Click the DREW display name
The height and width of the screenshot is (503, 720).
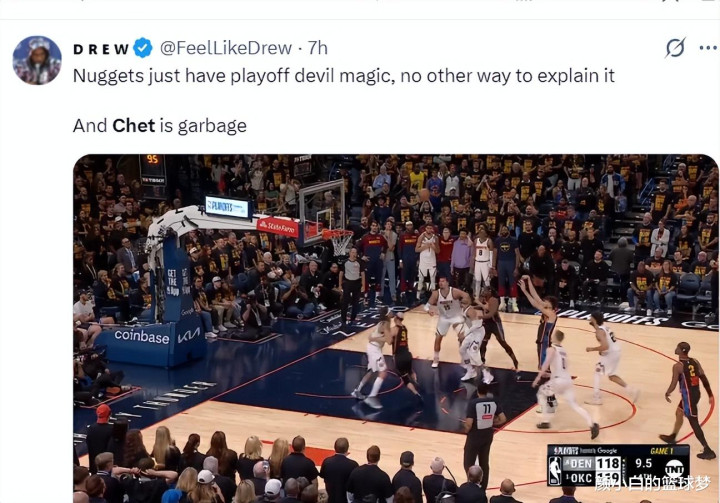pyautogui.click(x=101, y=49)
